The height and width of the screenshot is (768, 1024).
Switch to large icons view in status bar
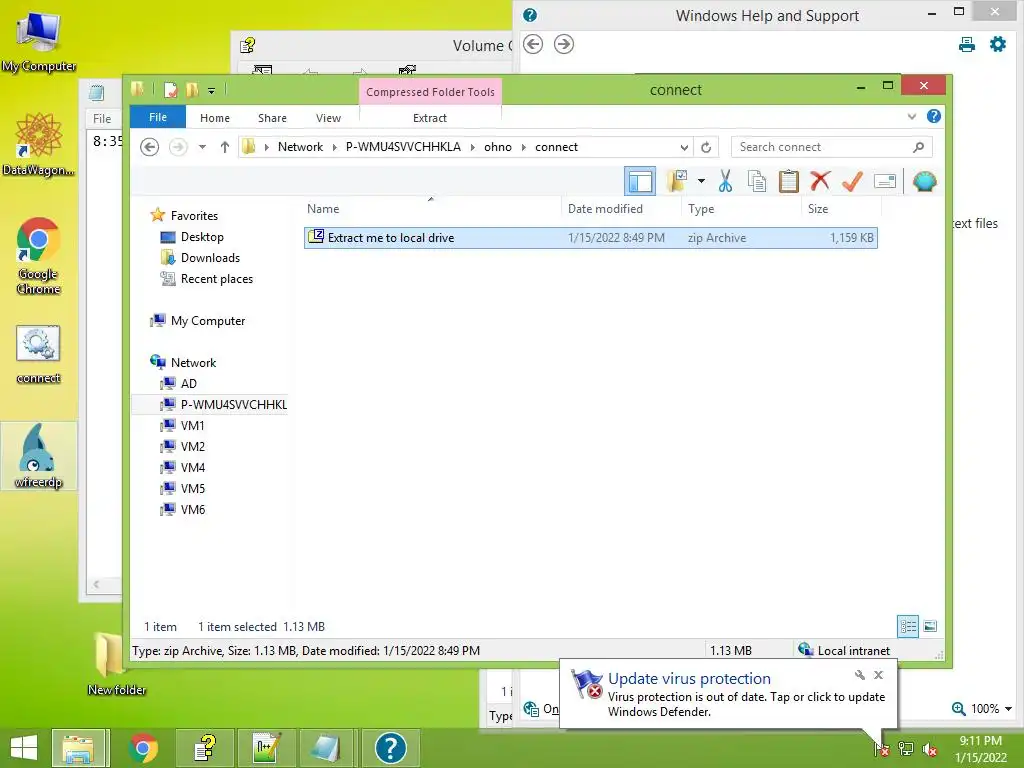click(x=930, y=626)
